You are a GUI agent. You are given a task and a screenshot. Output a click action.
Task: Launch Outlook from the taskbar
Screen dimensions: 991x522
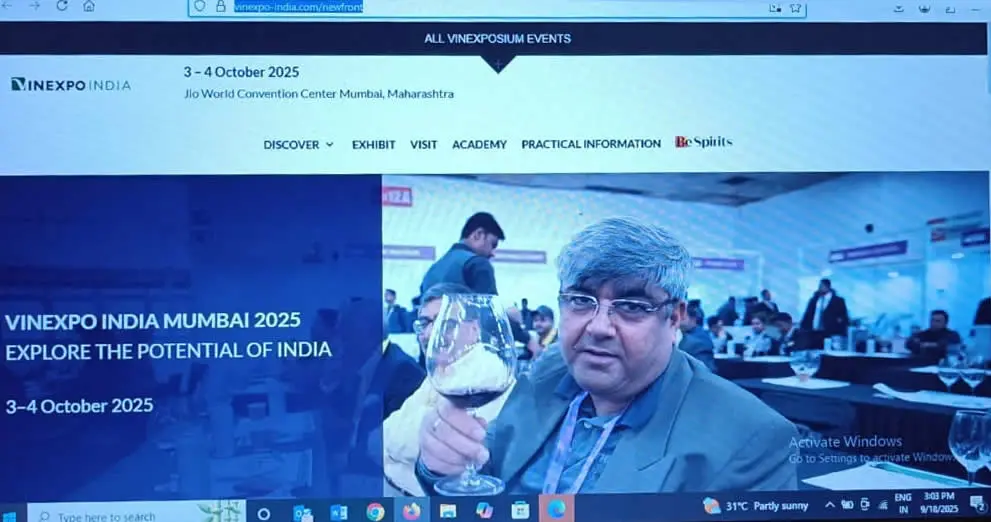302,513
